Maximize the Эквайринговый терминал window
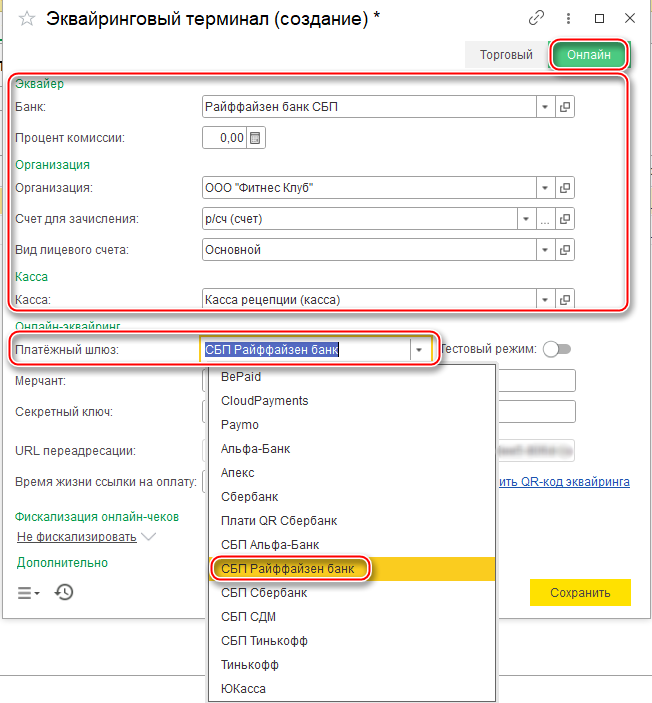The image size is (652, 703). 599,18
